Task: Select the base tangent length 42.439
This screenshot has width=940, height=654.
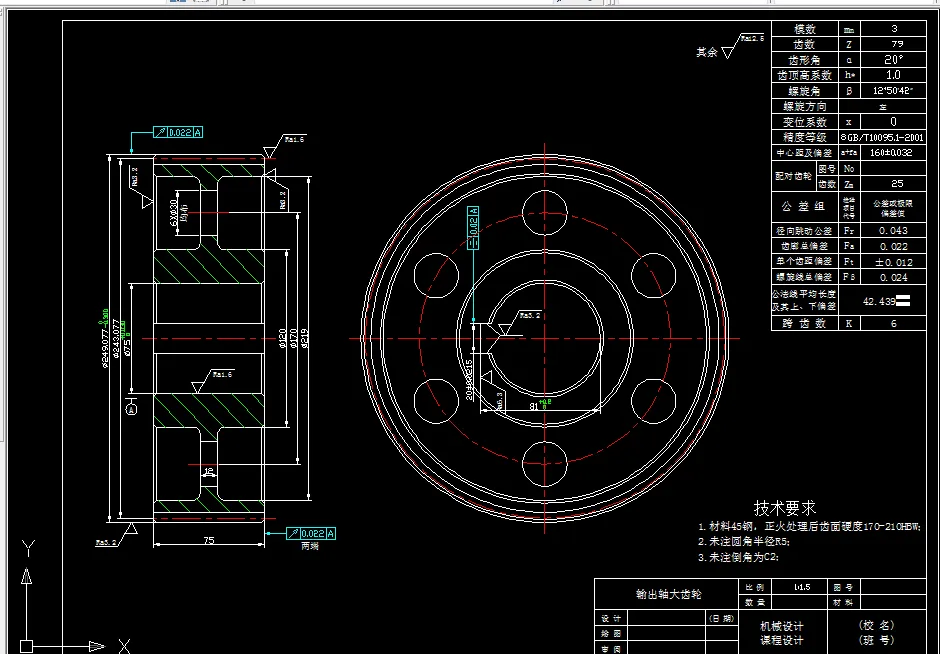Action: point(879,302)
